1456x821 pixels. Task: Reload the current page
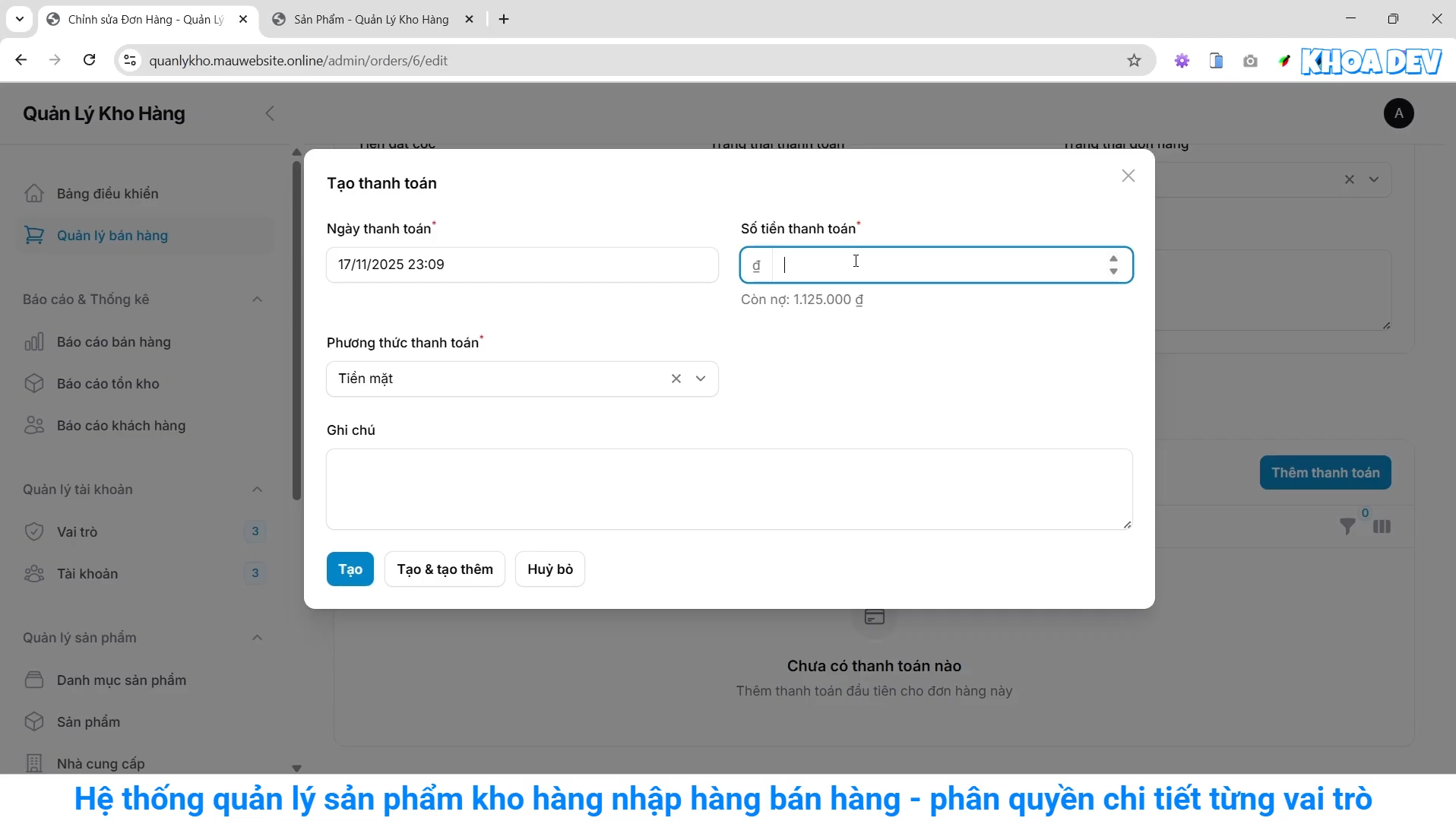(89, 60)
